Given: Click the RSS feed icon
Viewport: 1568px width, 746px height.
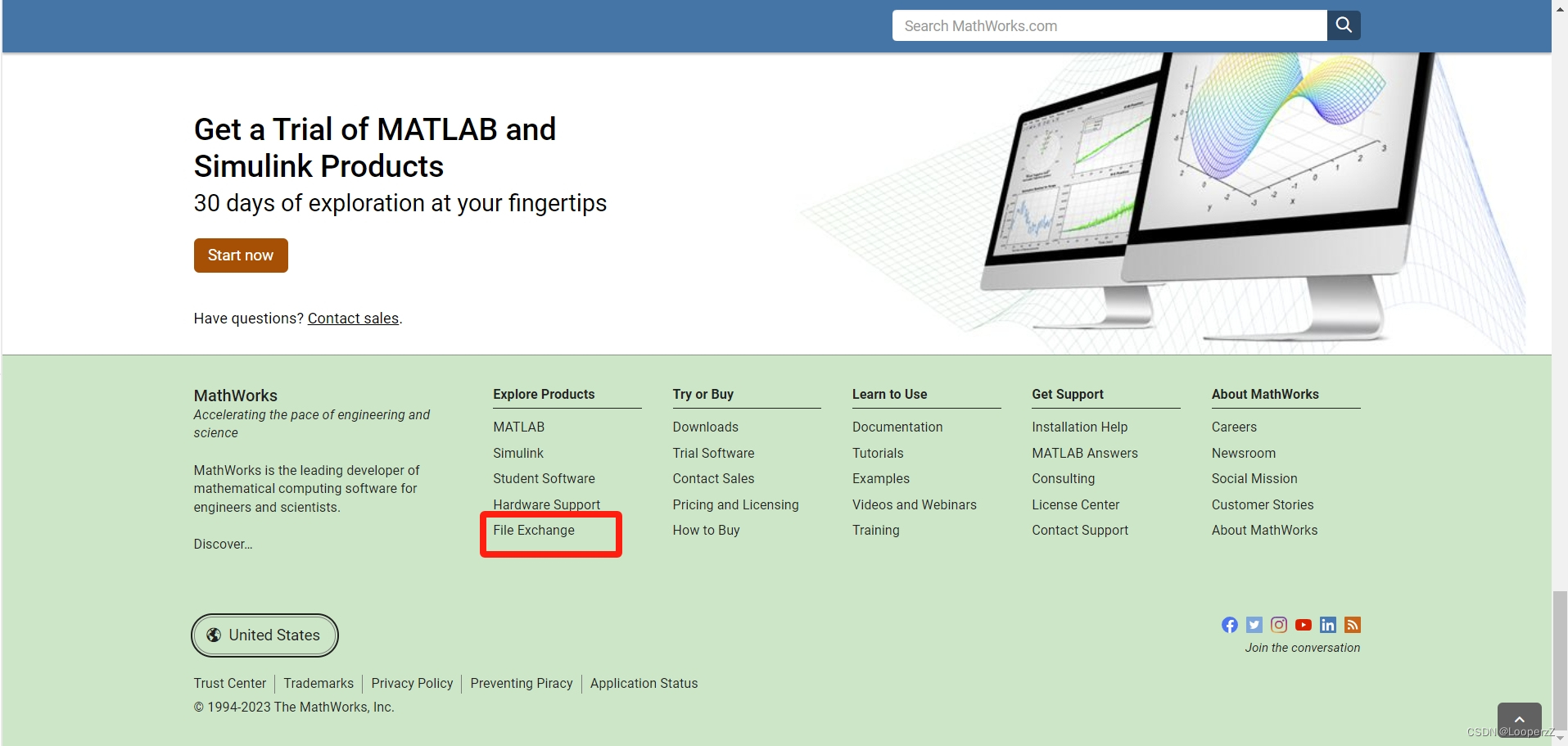Looking at the screenshot, I should tap(1352, 624).
